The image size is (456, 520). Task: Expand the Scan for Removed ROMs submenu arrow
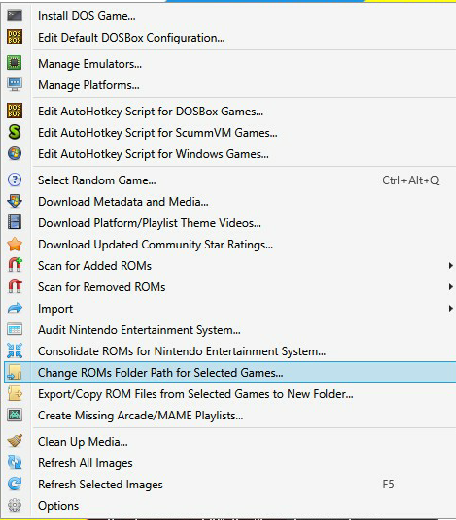tap(450, 287)
